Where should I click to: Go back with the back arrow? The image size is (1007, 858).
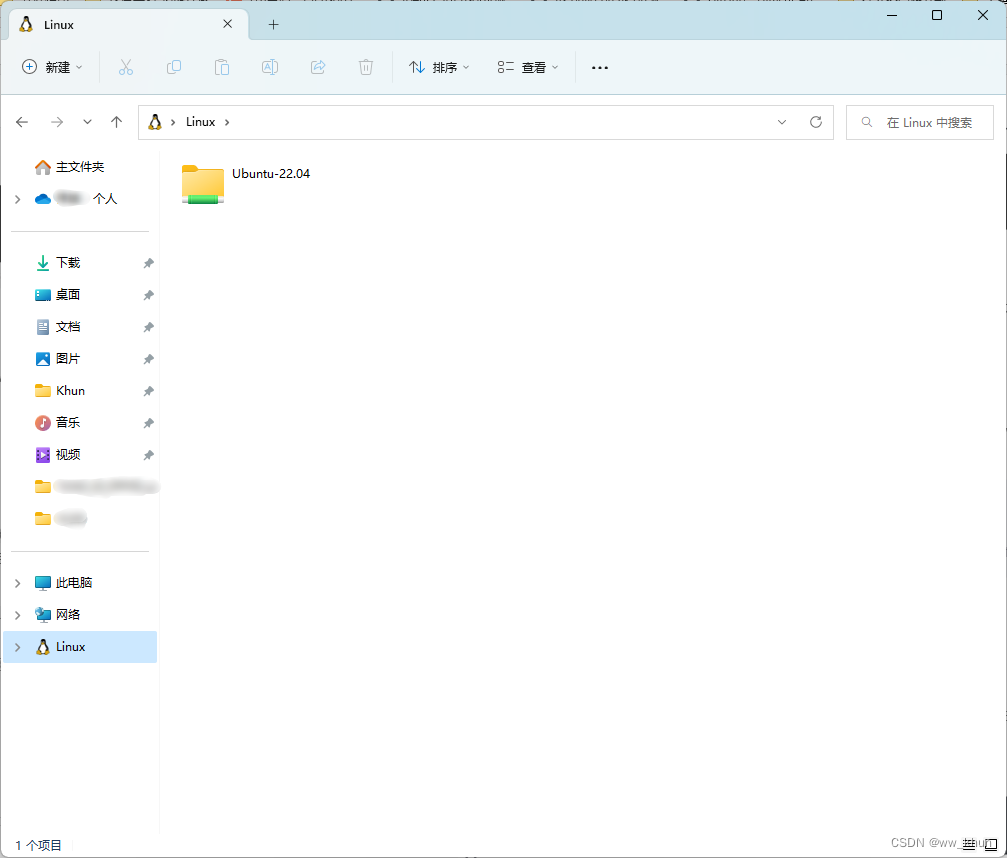point(22,122)
